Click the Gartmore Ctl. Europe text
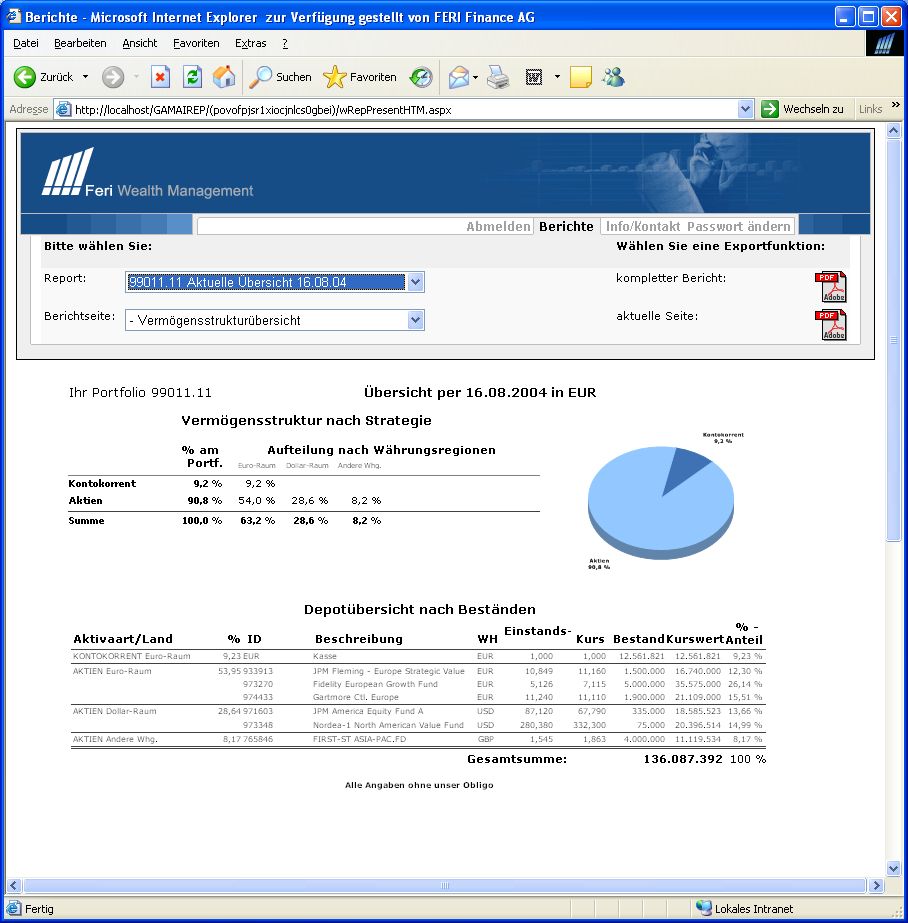This screenshot has height=923, width=908. (x=355, y=697)
